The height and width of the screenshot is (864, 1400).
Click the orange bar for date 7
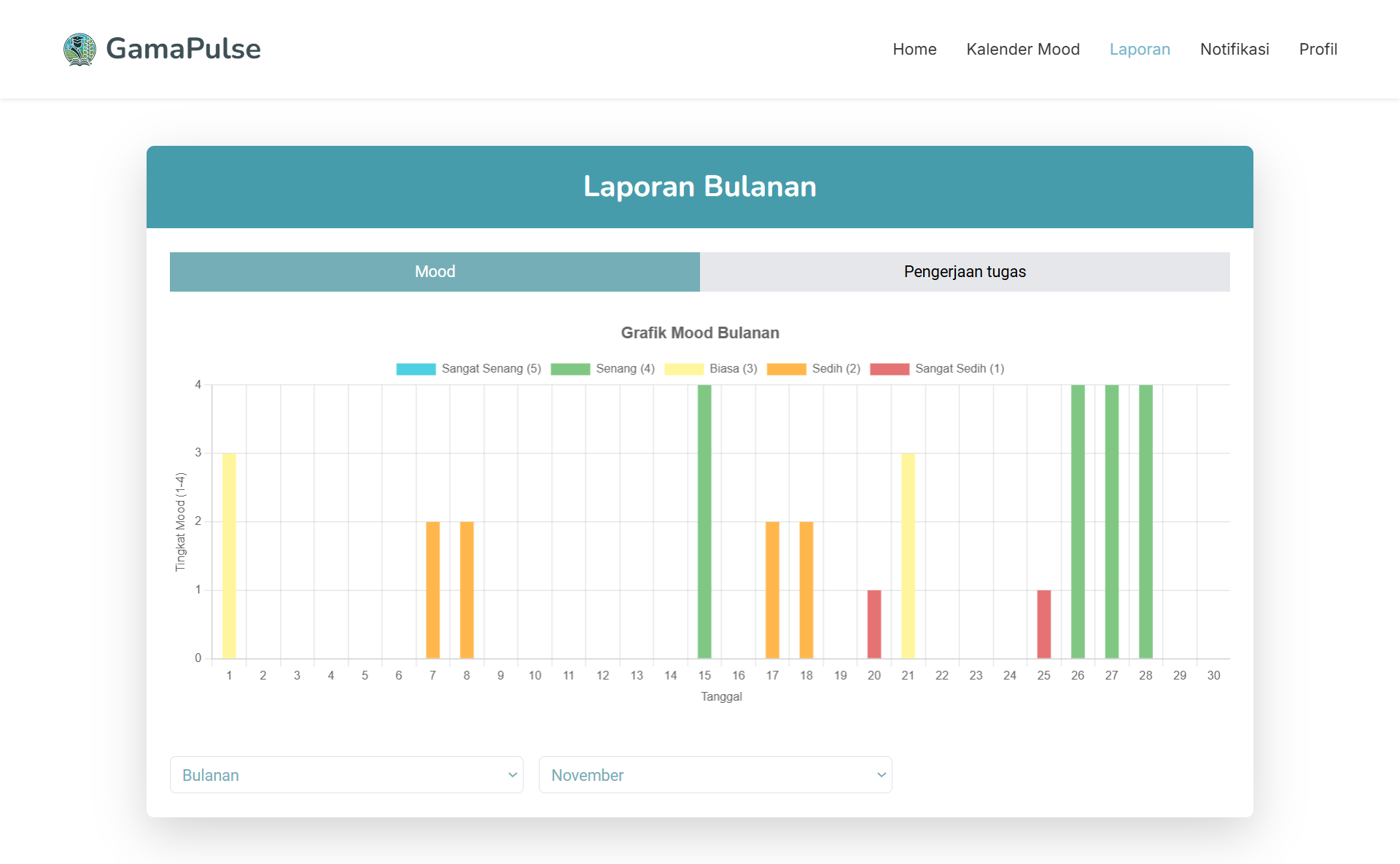coord(432,590)
